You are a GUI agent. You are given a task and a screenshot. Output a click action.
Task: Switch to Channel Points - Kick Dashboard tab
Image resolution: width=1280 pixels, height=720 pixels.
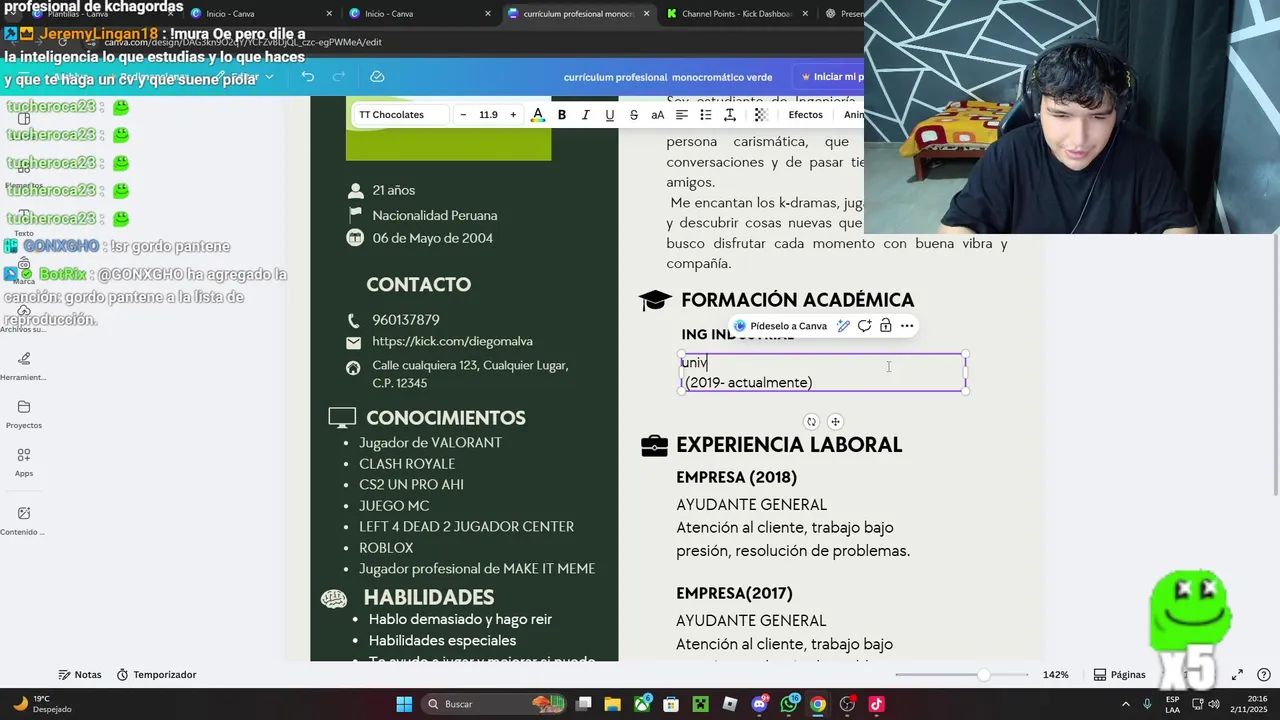coord(737,14)
